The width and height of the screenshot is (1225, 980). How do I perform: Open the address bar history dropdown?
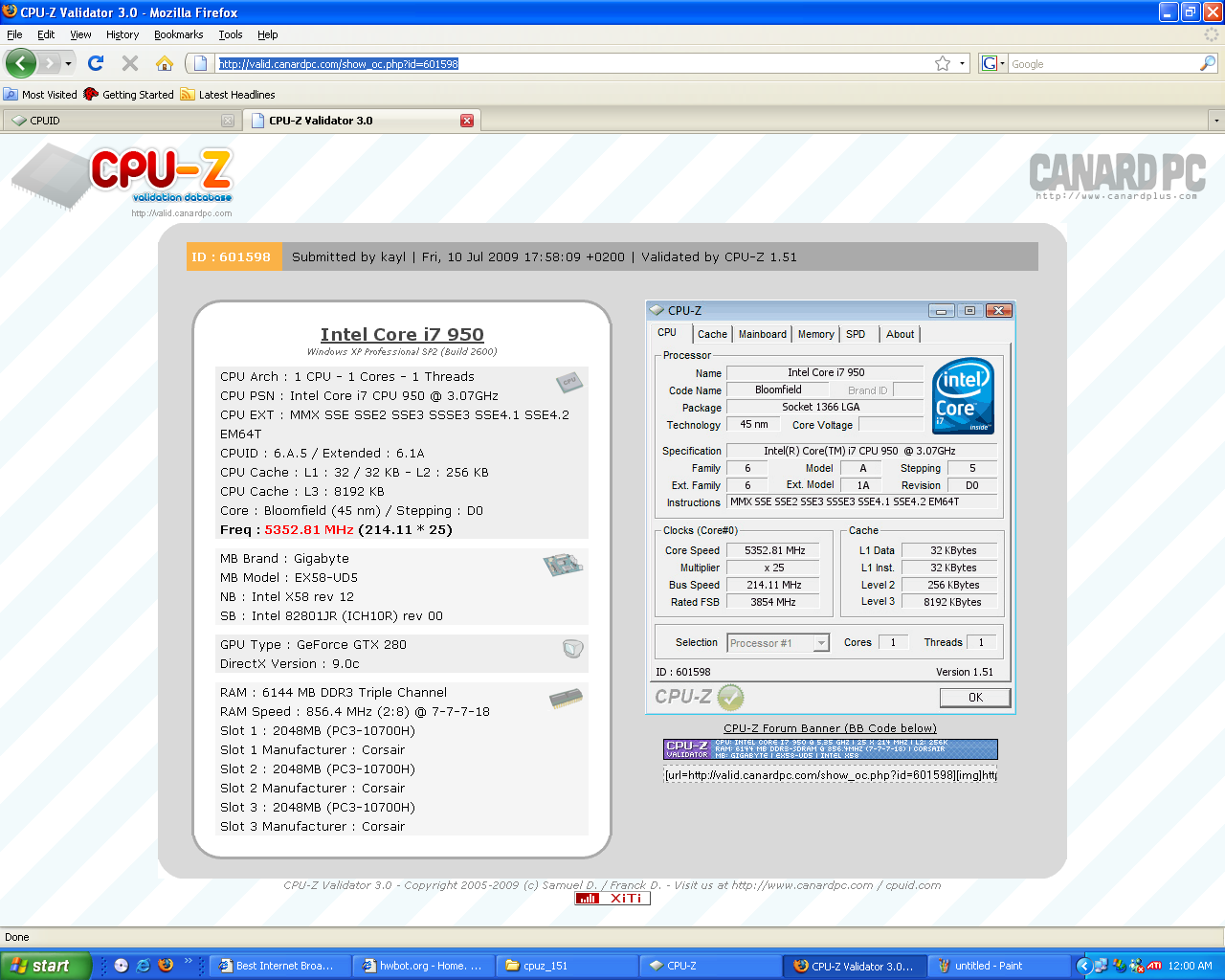point(962,63)
